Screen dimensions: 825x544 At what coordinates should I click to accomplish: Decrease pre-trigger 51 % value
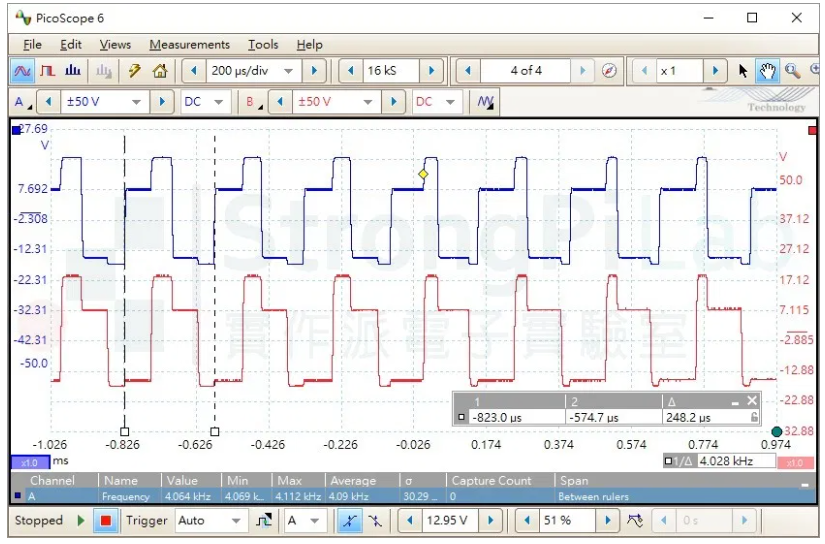coord(527,521)
